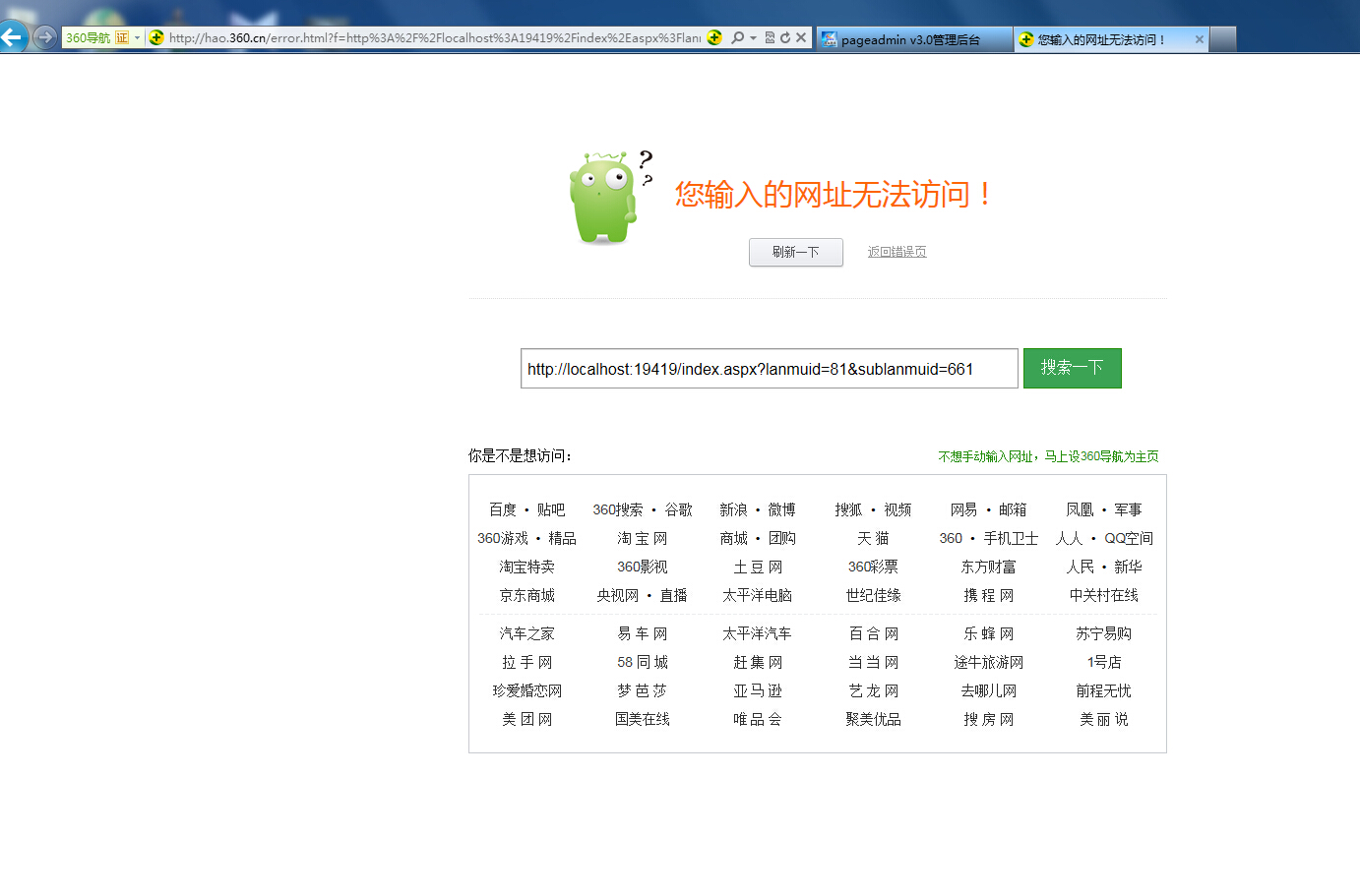The image size is (1360, 896).
Task: Click the compatibility view icon in address bar
Action: (x=770, y=38)
